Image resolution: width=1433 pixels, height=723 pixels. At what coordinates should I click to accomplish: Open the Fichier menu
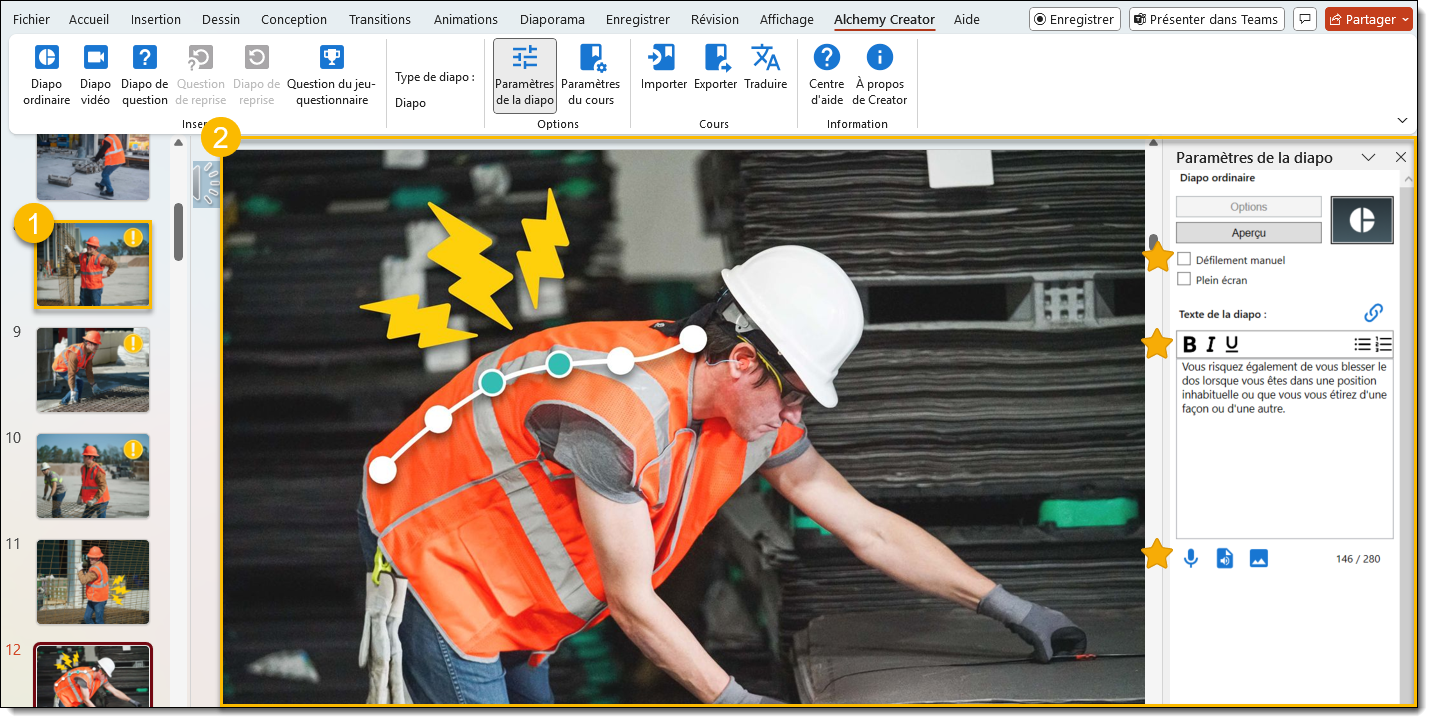point(31,19)
